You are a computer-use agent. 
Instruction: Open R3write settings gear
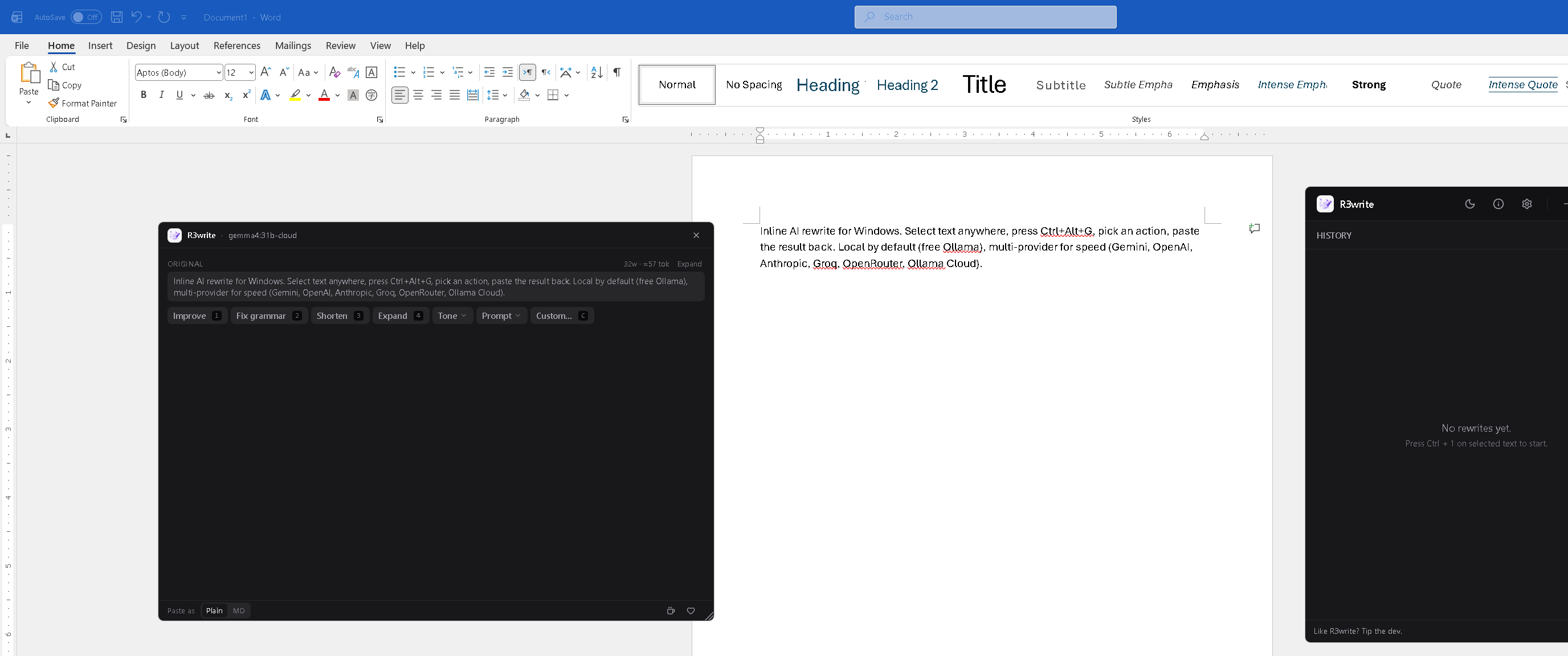pyautogui.click(x=1526, y=204)
